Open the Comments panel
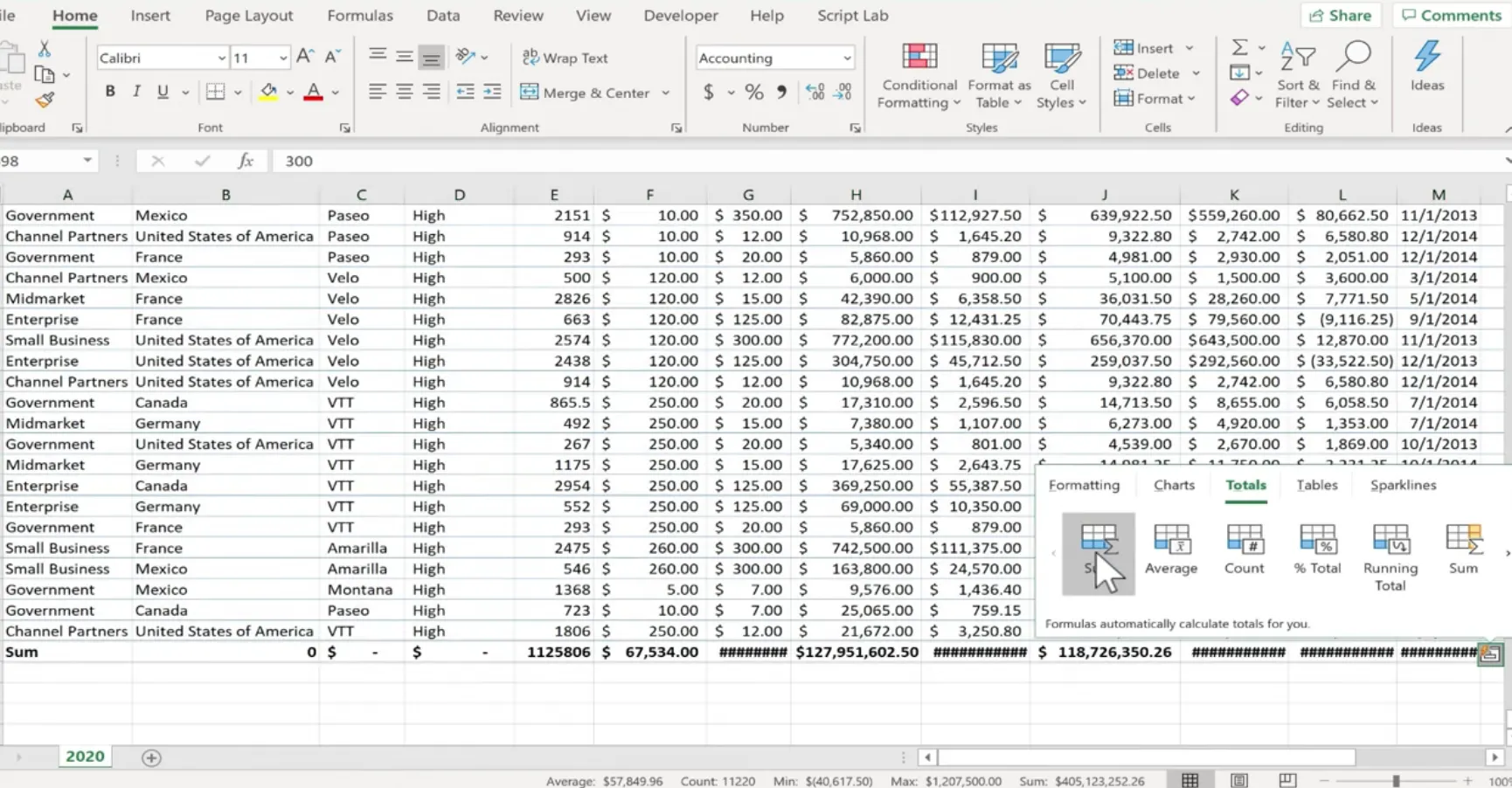 pos(1451,15)
